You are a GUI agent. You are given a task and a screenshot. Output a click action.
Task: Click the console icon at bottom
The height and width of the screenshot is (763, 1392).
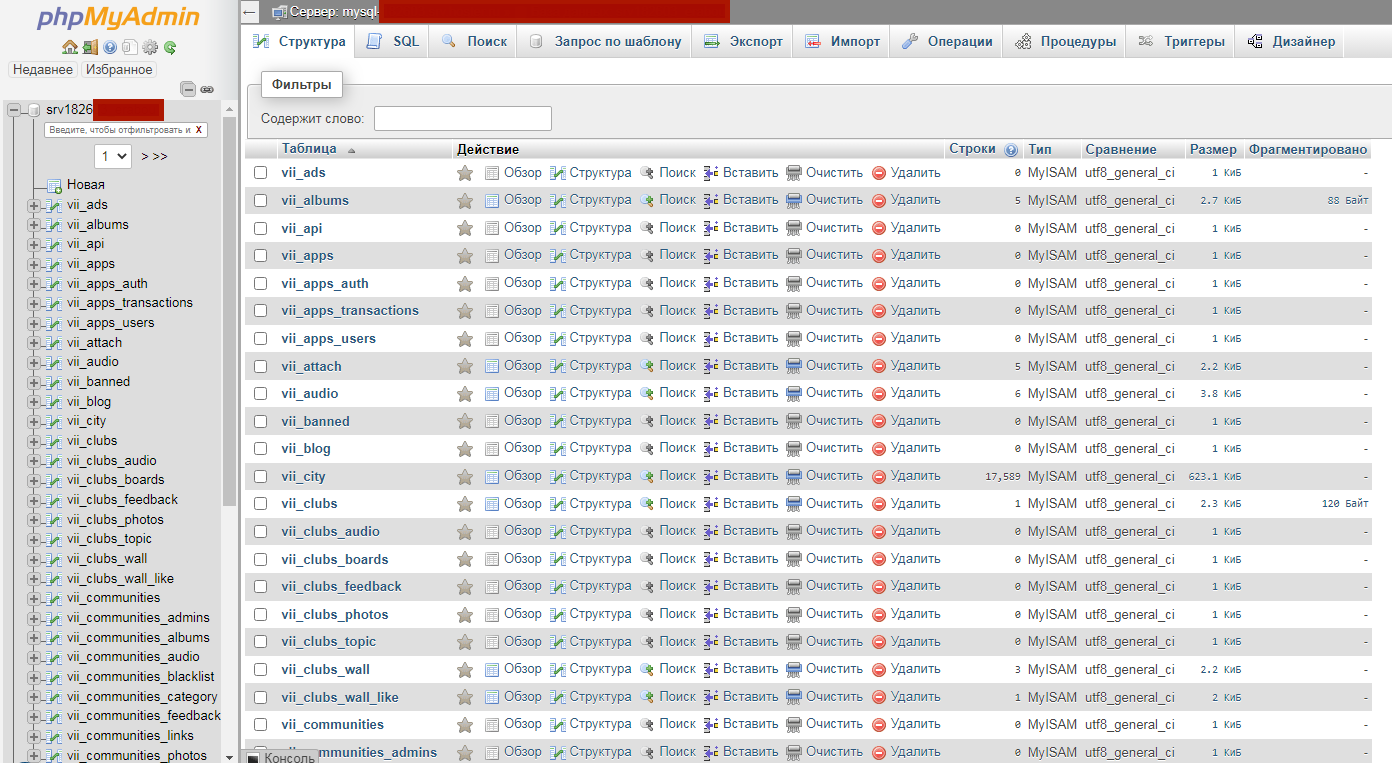253,758
